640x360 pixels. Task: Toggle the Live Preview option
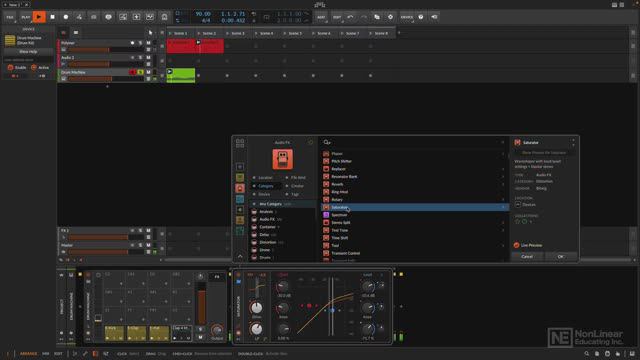point(528,245)
